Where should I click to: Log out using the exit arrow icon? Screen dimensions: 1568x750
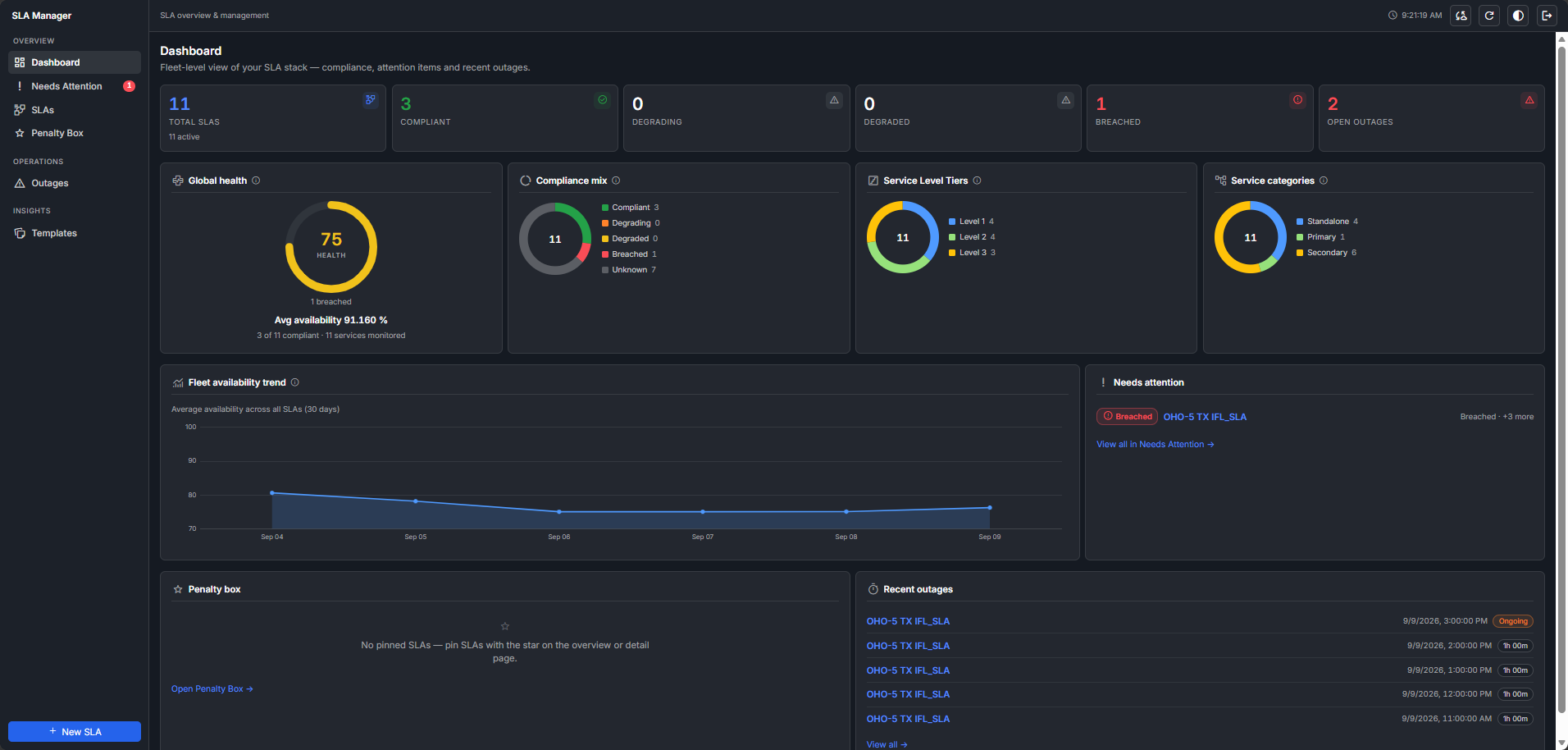point(1547,16)
